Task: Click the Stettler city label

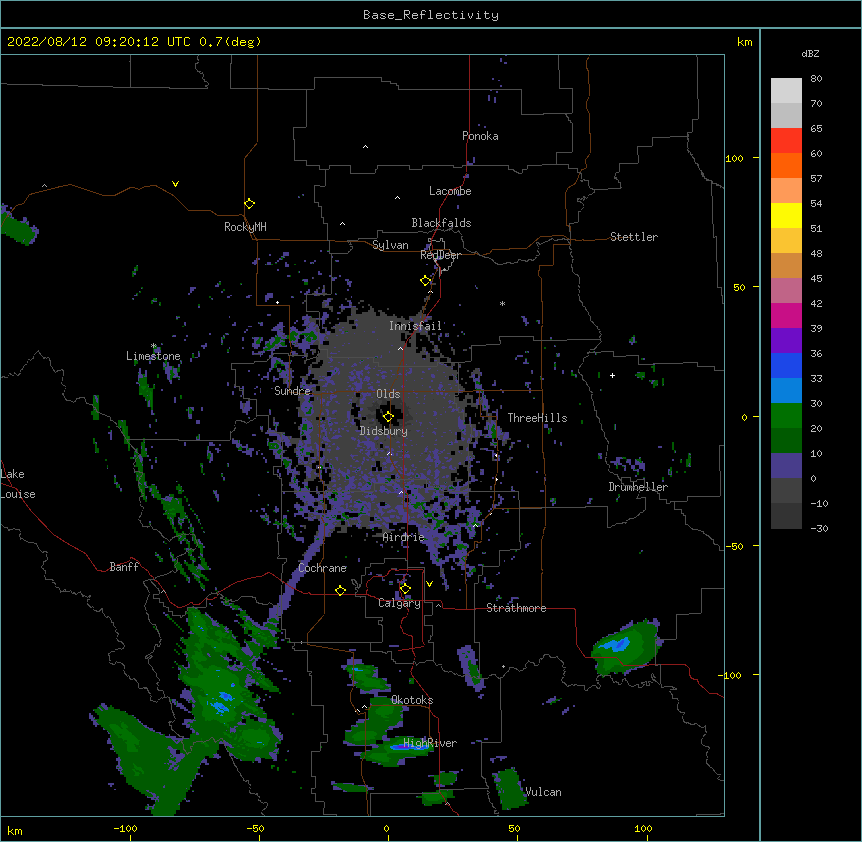Action: coord(634,237)
